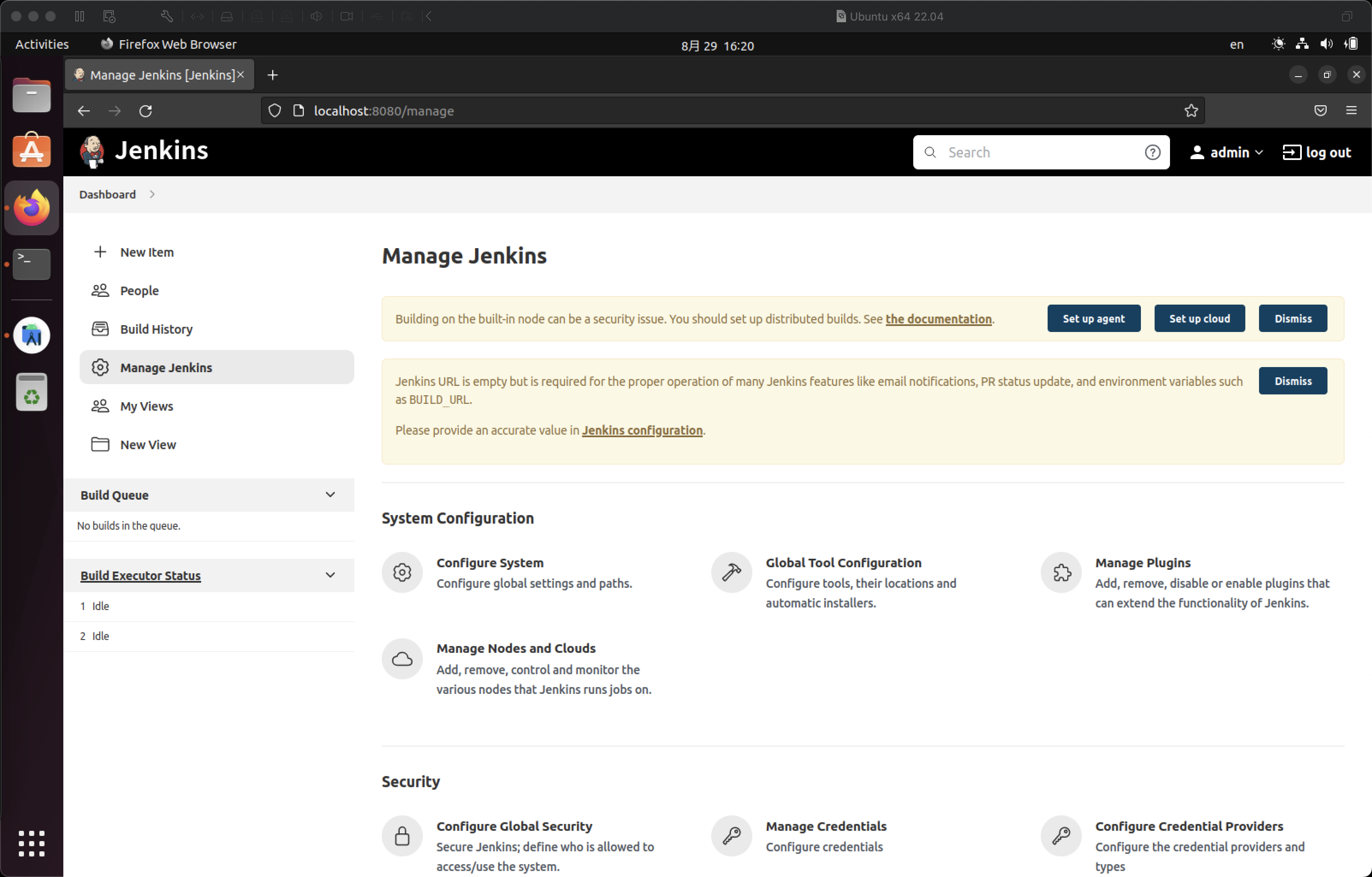Open the Activities overview
Image resolution: width=1372 pixels, height=877 pixels.
pyautogui.click(x=42, y=44)
